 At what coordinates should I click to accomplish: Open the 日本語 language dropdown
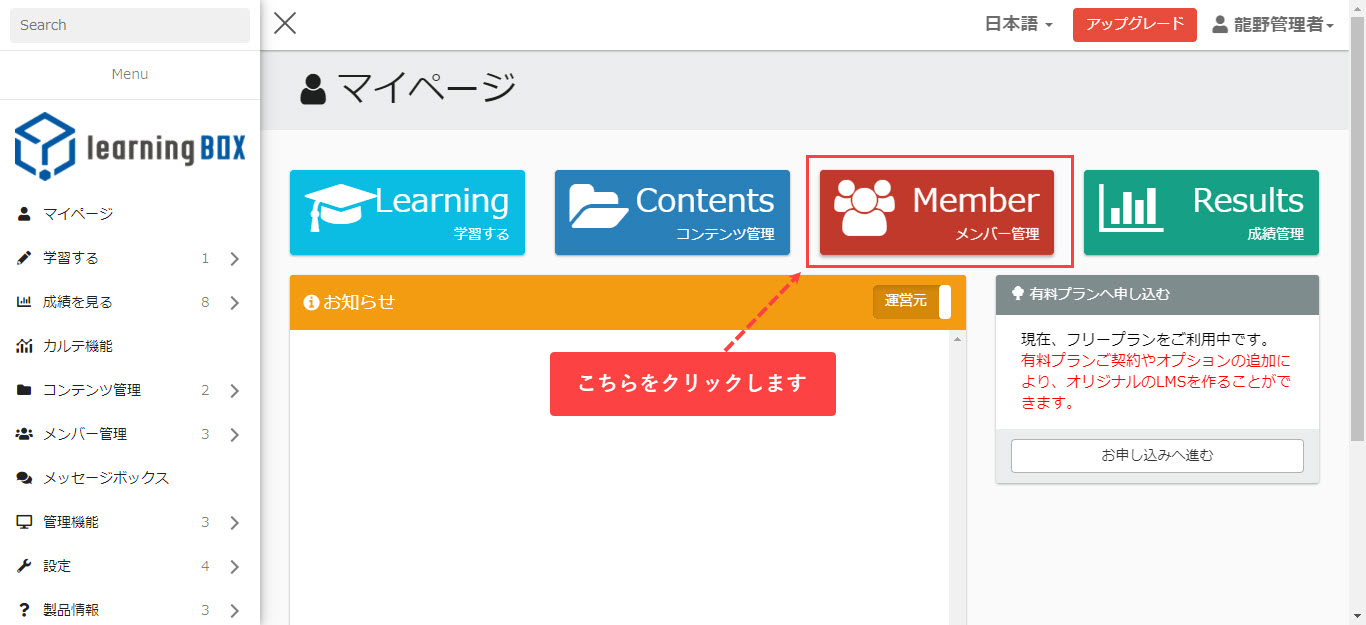tap(1018, 25)
